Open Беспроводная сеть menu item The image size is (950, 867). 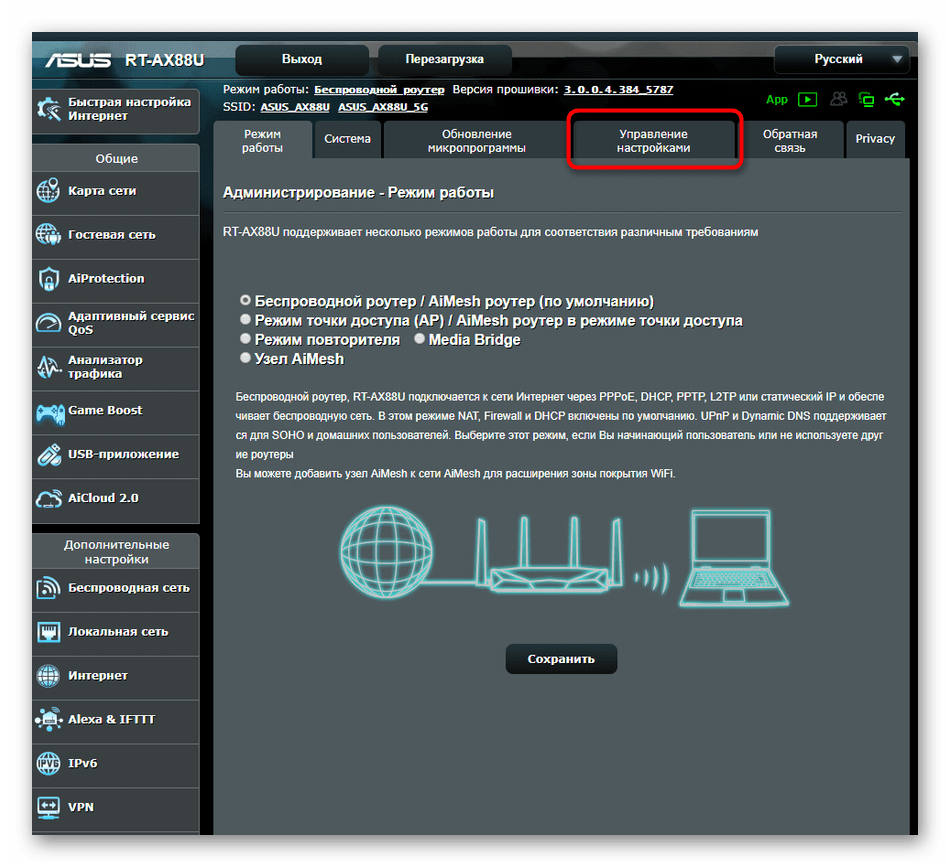pyautogui.click(x=116, y=588)
